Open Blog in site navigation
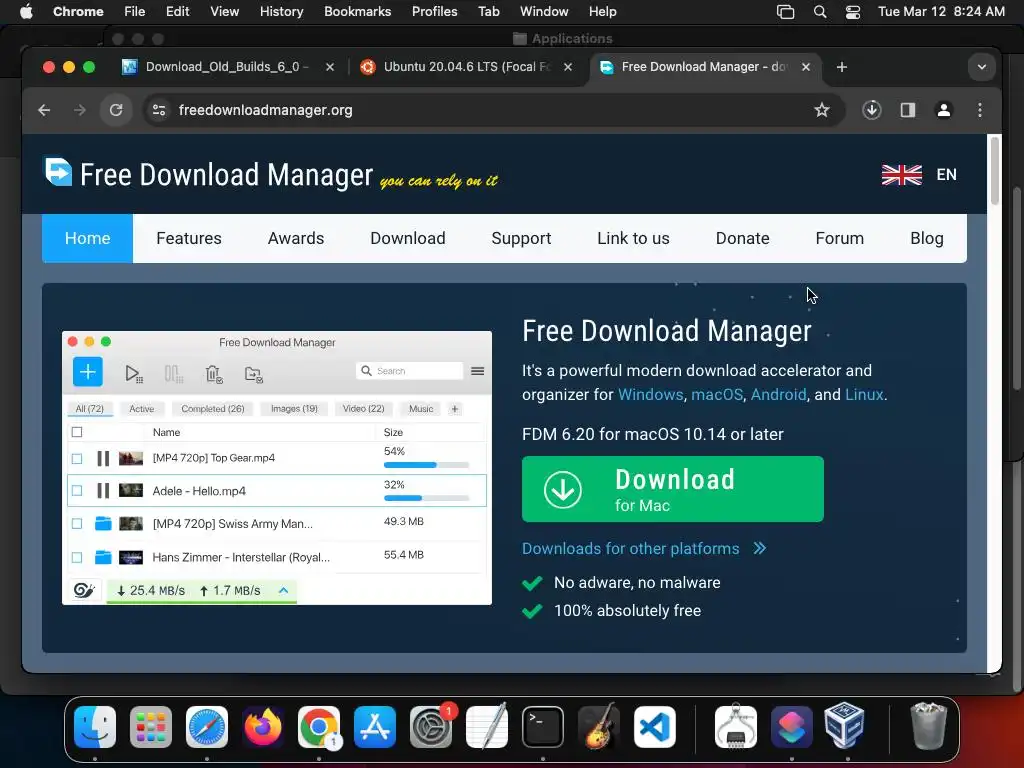The height and width of the screenshot is (768, 1024). coord(927,238)
